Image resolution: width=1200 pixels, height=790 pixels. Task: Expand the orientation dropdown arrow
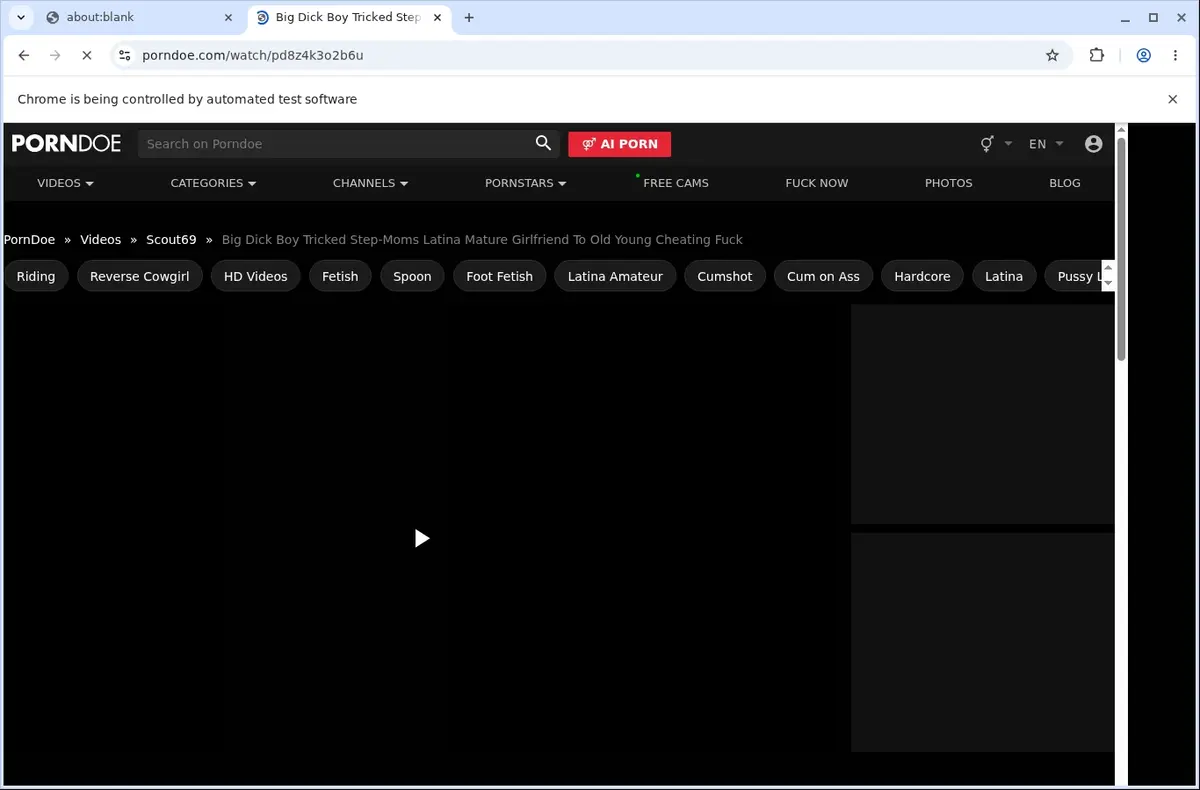1008,144
